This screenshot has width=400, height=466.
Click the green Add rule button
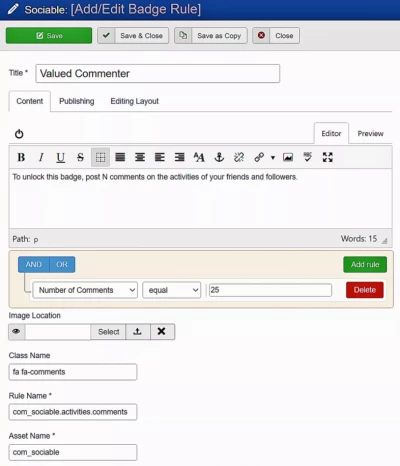[x=365, y=264]
